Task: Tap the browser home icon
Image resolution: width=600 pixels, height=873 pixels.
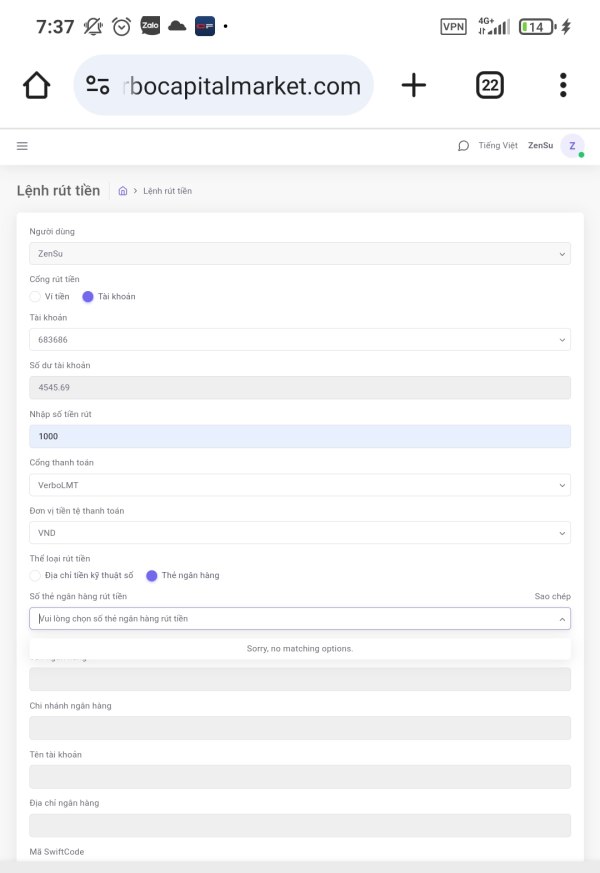Action: tap(36, 86)
